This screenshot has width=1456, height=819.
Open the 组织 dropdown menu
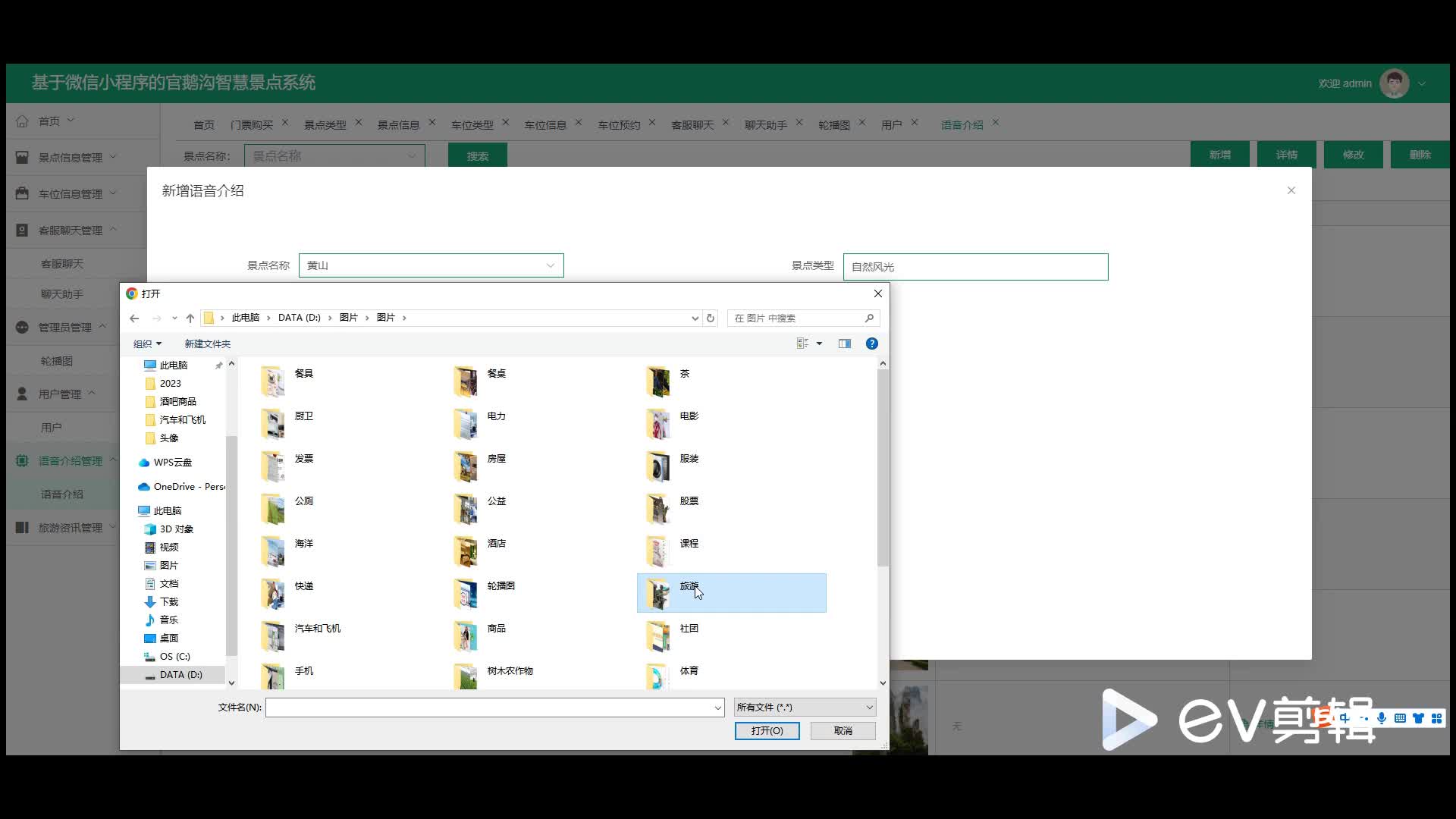point(147,344)
